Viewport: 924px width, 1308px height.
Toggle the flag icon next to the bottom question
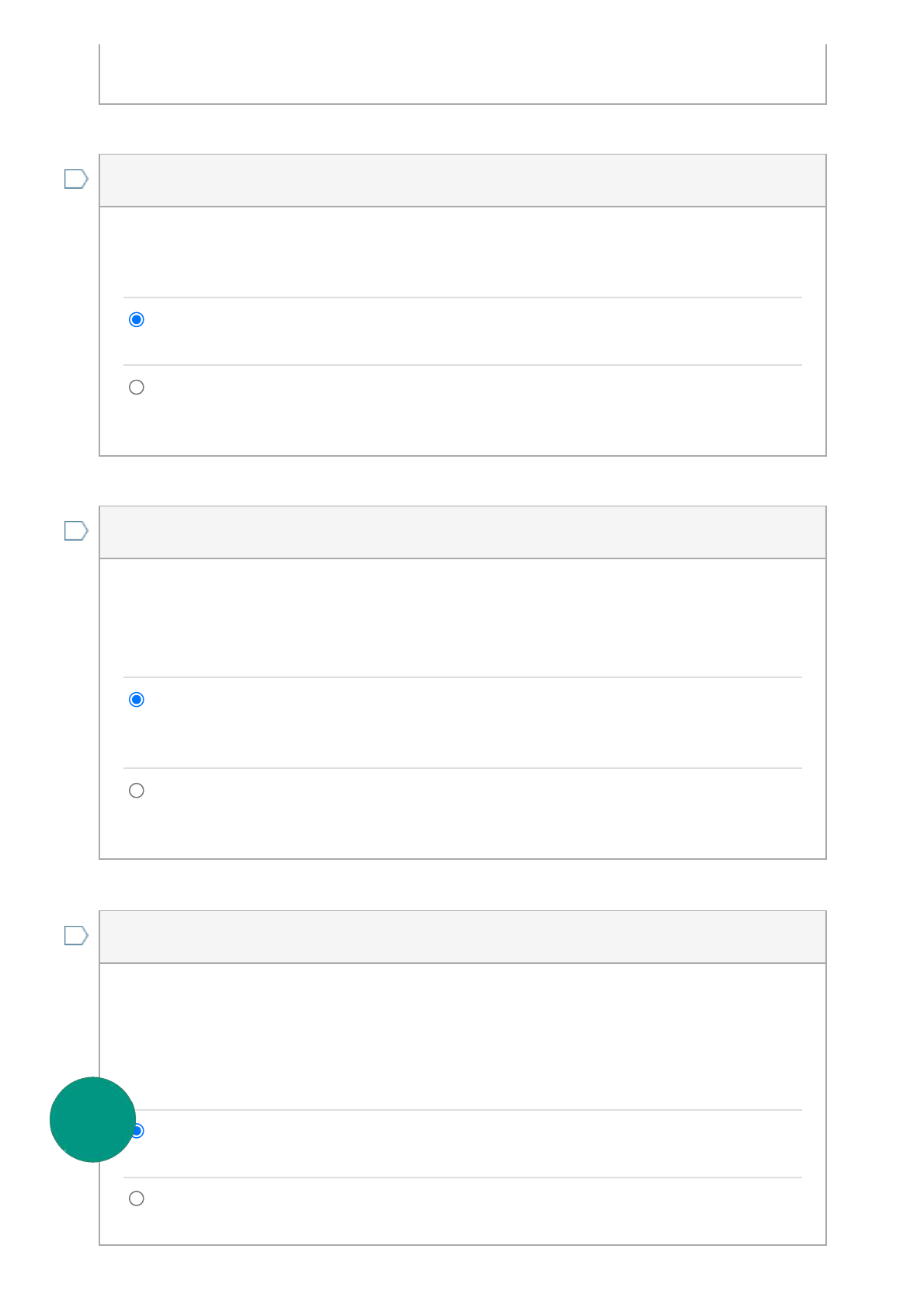(75, 936)
